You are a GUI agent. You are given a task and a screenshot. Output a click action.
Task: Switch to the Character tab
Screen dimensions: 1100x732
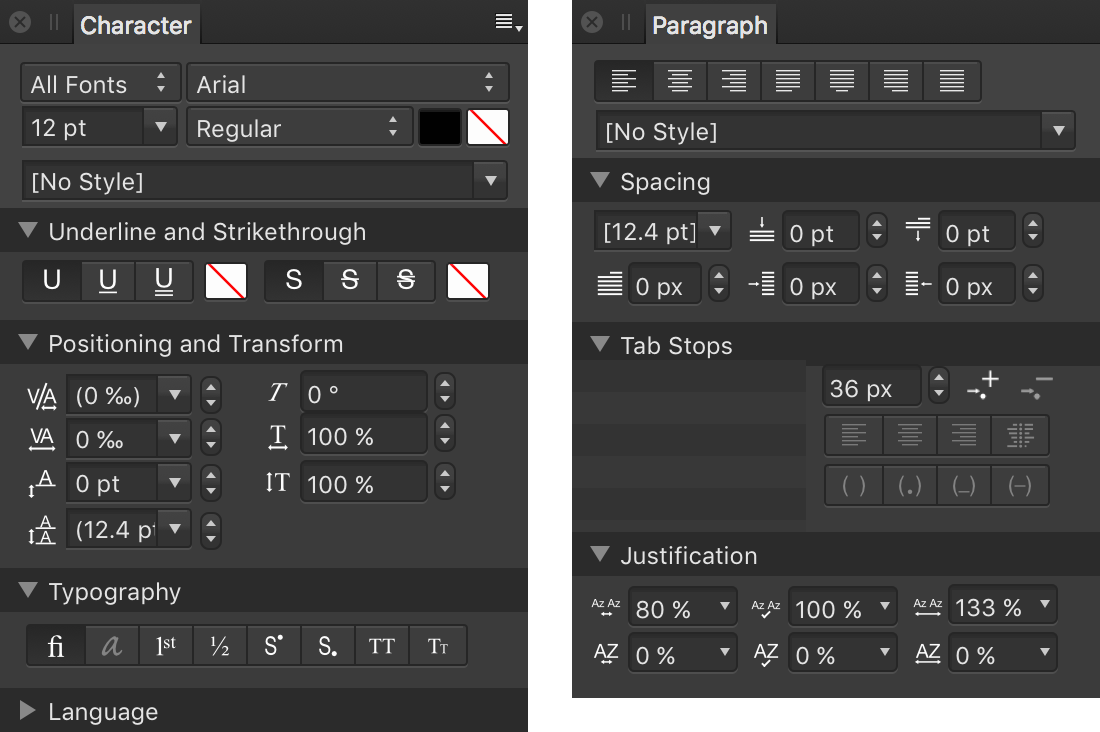coord(135,25)
